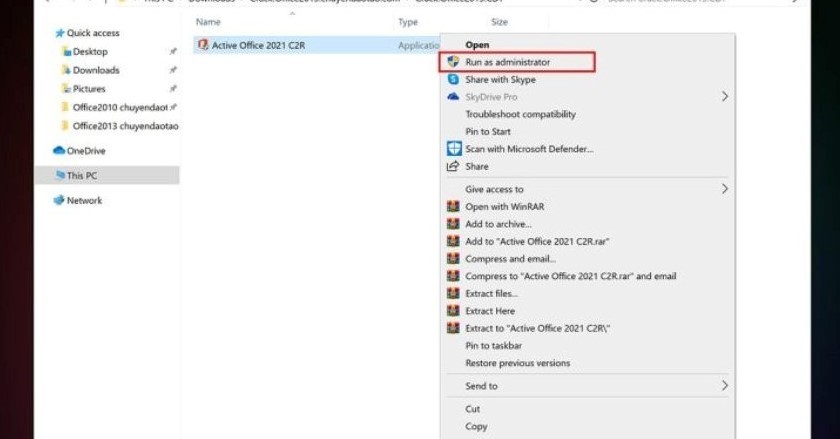The width and height of the screenshot is (840, 439).
Task: Click the Pictures folder icon in sidebar
Action: pyautogui.click(x=66, y=89)
